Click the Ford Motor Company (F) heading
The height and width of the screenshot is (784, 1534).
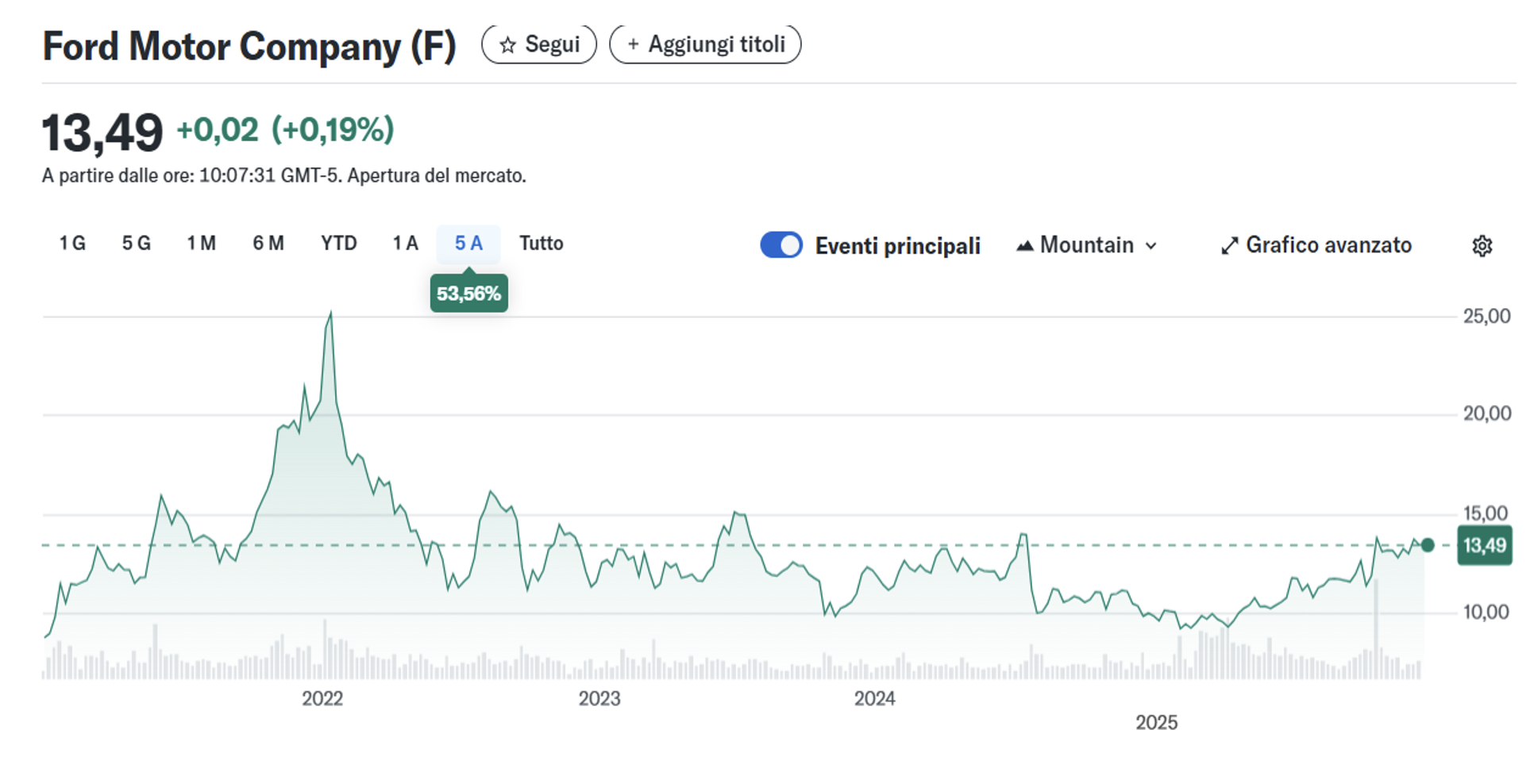coord(249,46)
